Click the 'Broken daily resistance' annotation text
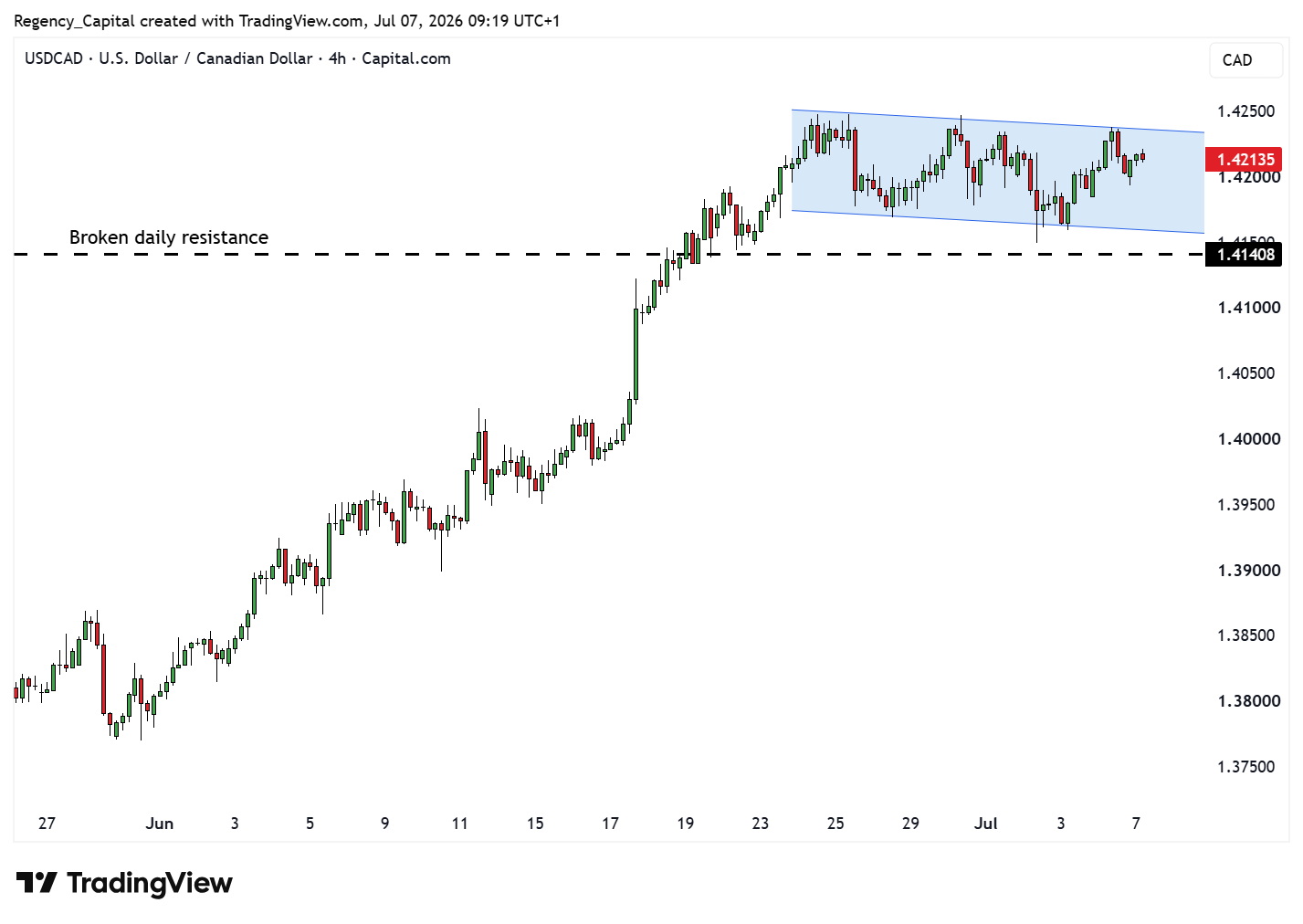The image size is (1303, 924). (x=169, y=237)
